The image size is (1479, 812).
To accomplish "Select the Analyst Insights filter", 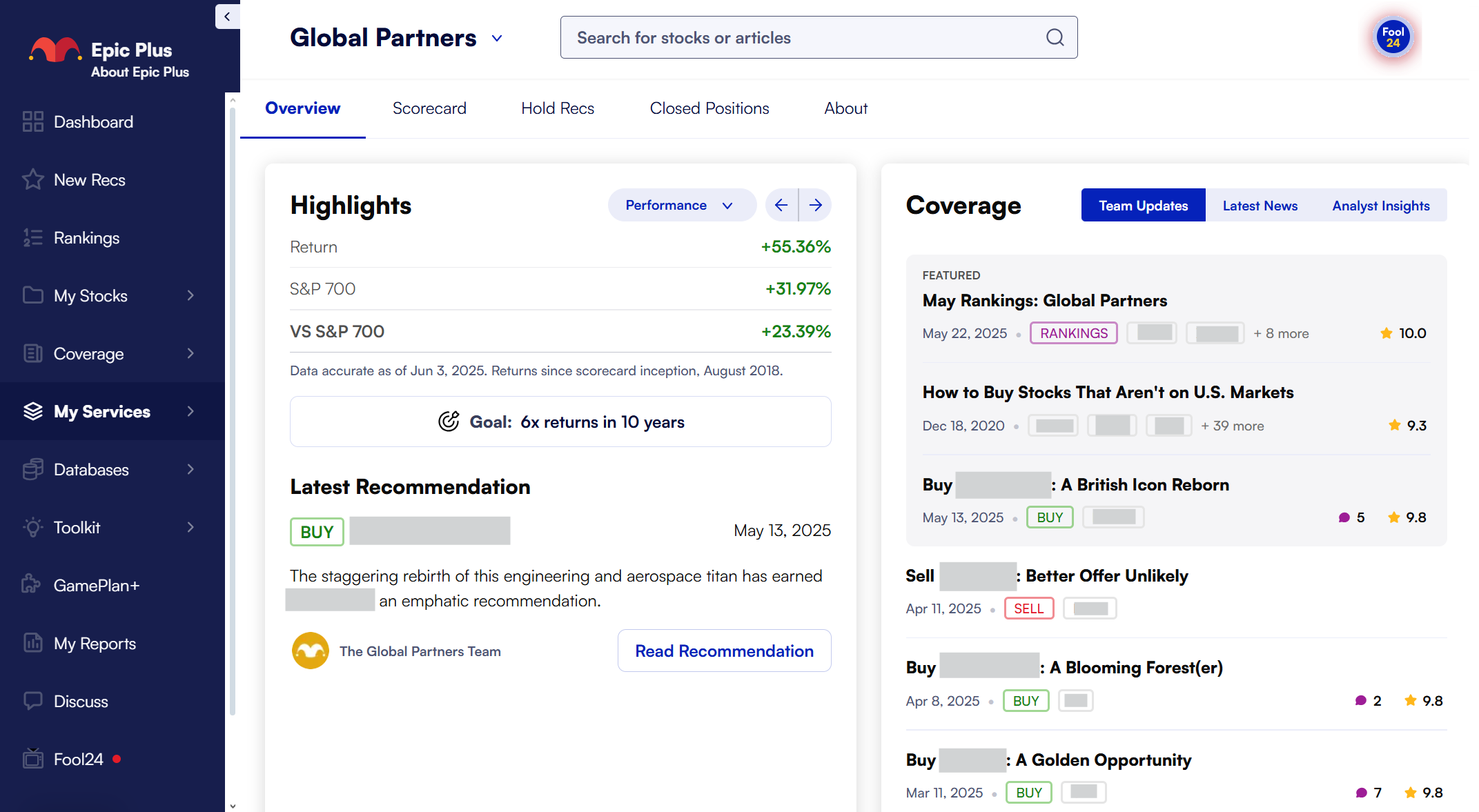I will tap(1381, 205).
